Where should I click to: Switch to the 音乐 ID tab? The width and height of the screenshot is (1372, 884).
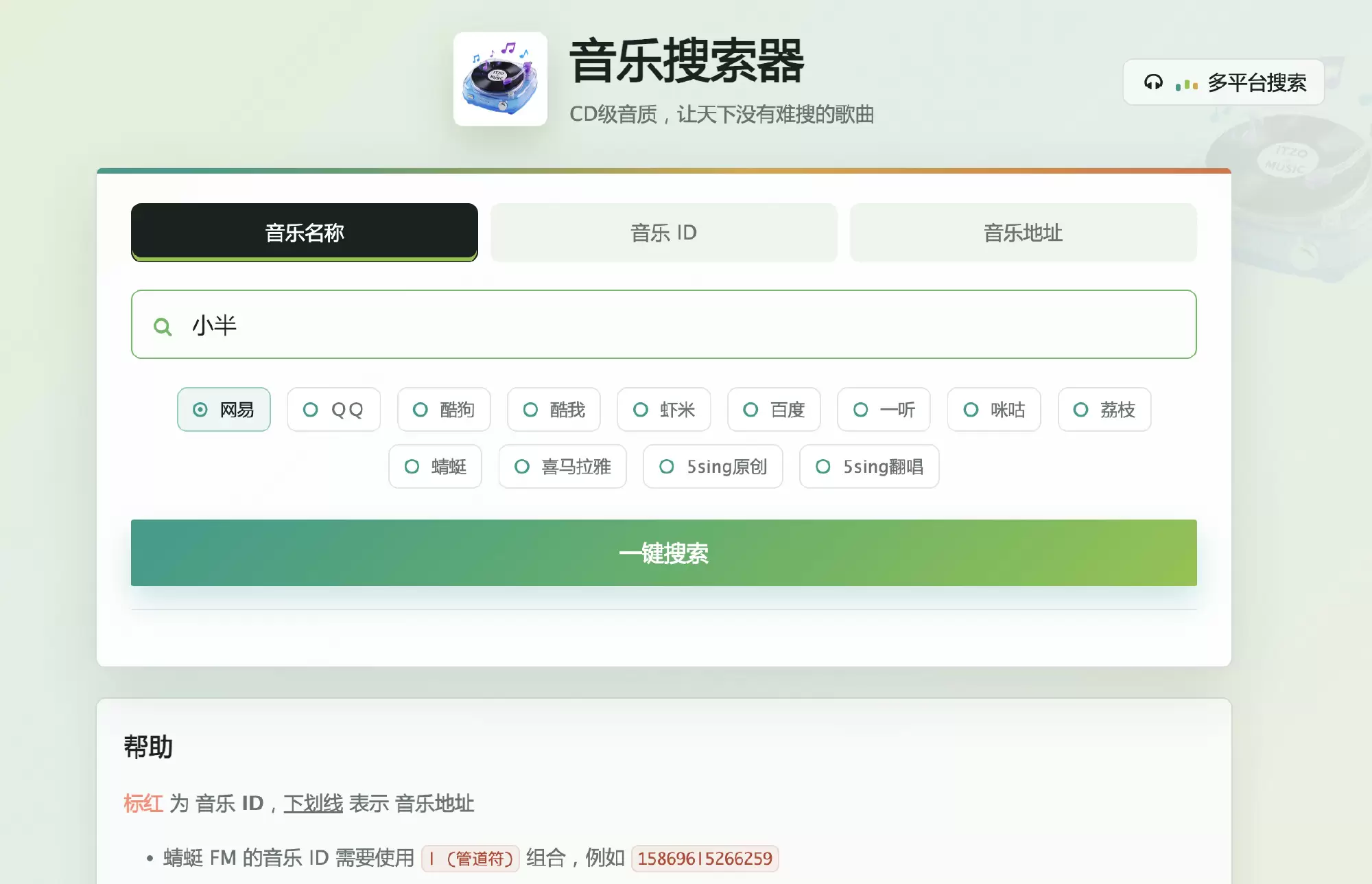click(x=664, y=233)
